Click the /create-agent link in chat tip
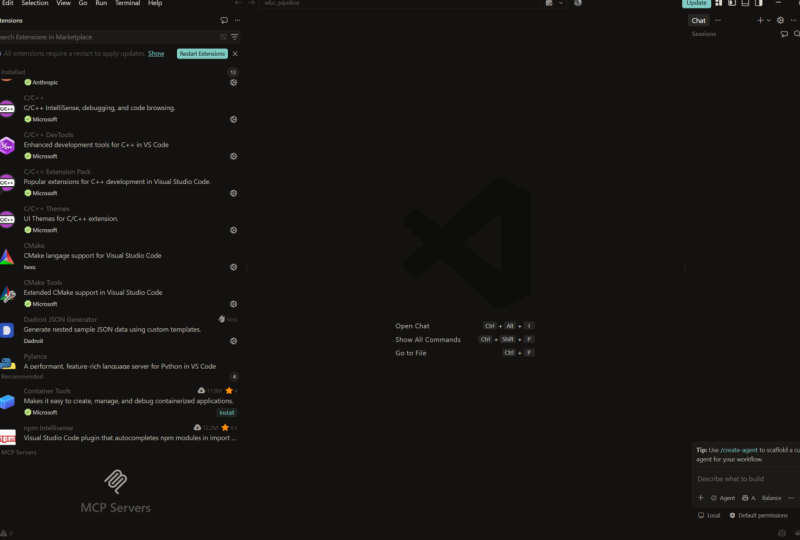This screenshot has height=540, width=800. 739,450
